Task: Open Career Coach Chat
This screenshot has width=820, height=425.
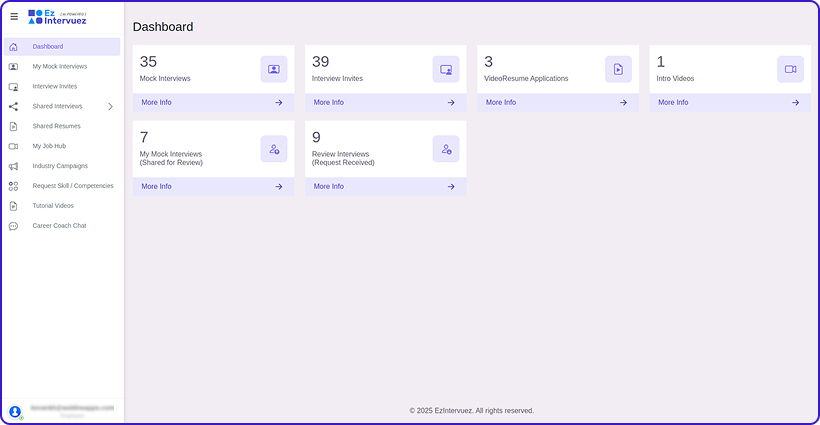Action: click(x=59, y=226)
